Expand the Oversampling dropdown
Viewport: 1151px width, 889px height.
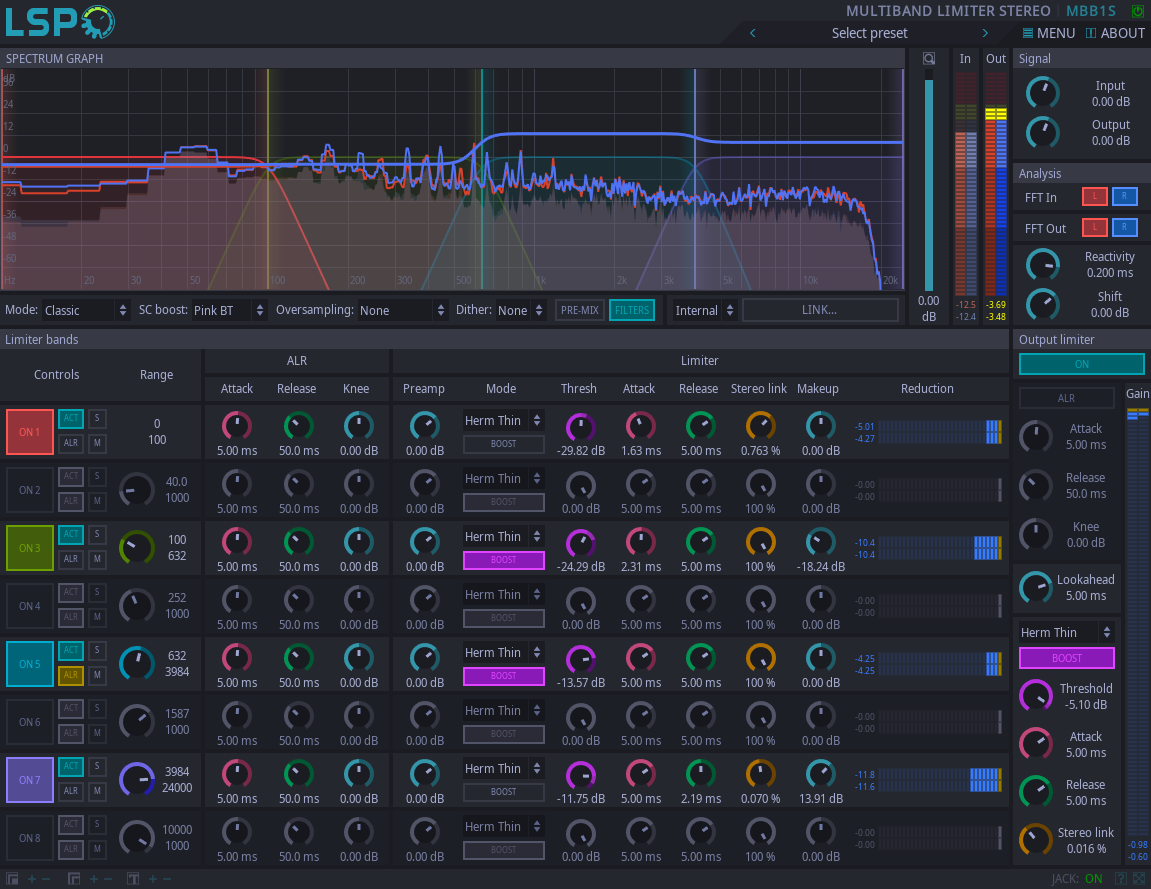(402, 310)
